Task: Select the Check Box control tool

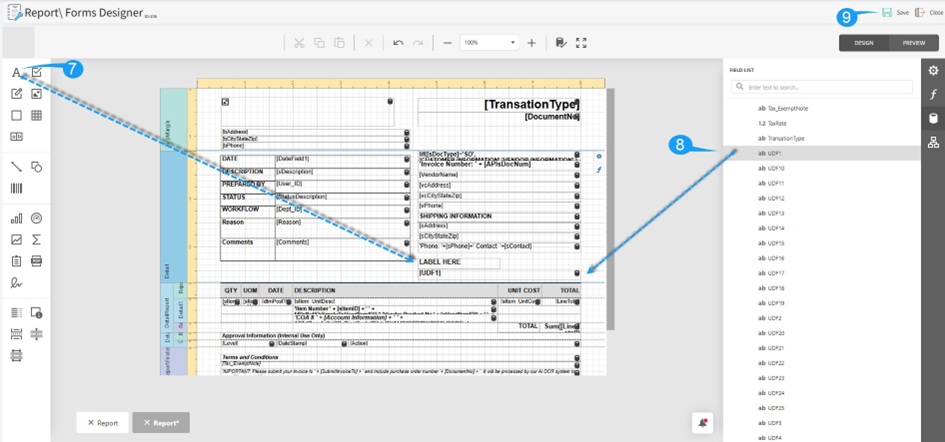Action: click(37, 73)
